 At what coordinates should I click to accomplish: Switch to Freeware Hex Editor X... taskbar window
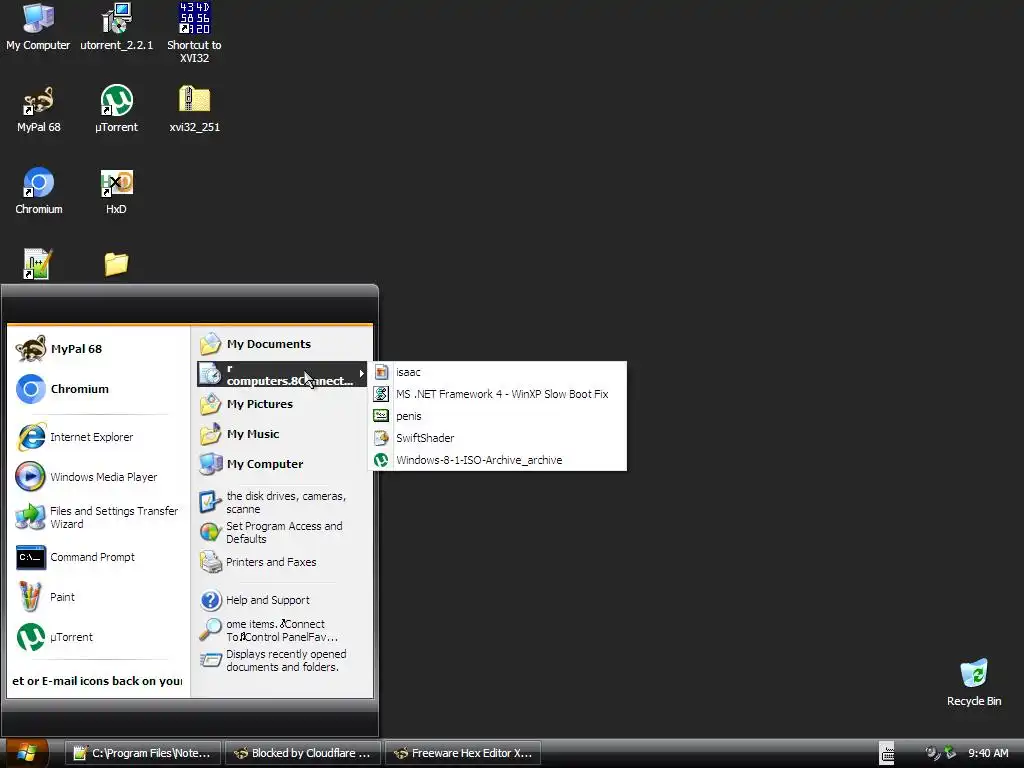[x=463, y=753]
